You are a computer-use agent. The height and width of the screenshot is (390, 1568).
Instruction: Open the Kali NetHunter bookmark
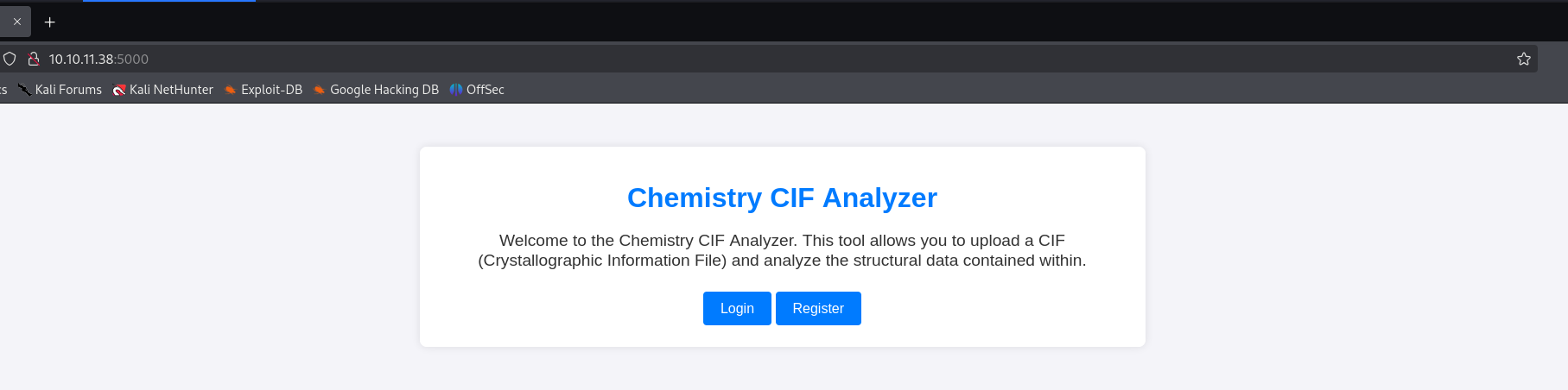pos(163,90)
